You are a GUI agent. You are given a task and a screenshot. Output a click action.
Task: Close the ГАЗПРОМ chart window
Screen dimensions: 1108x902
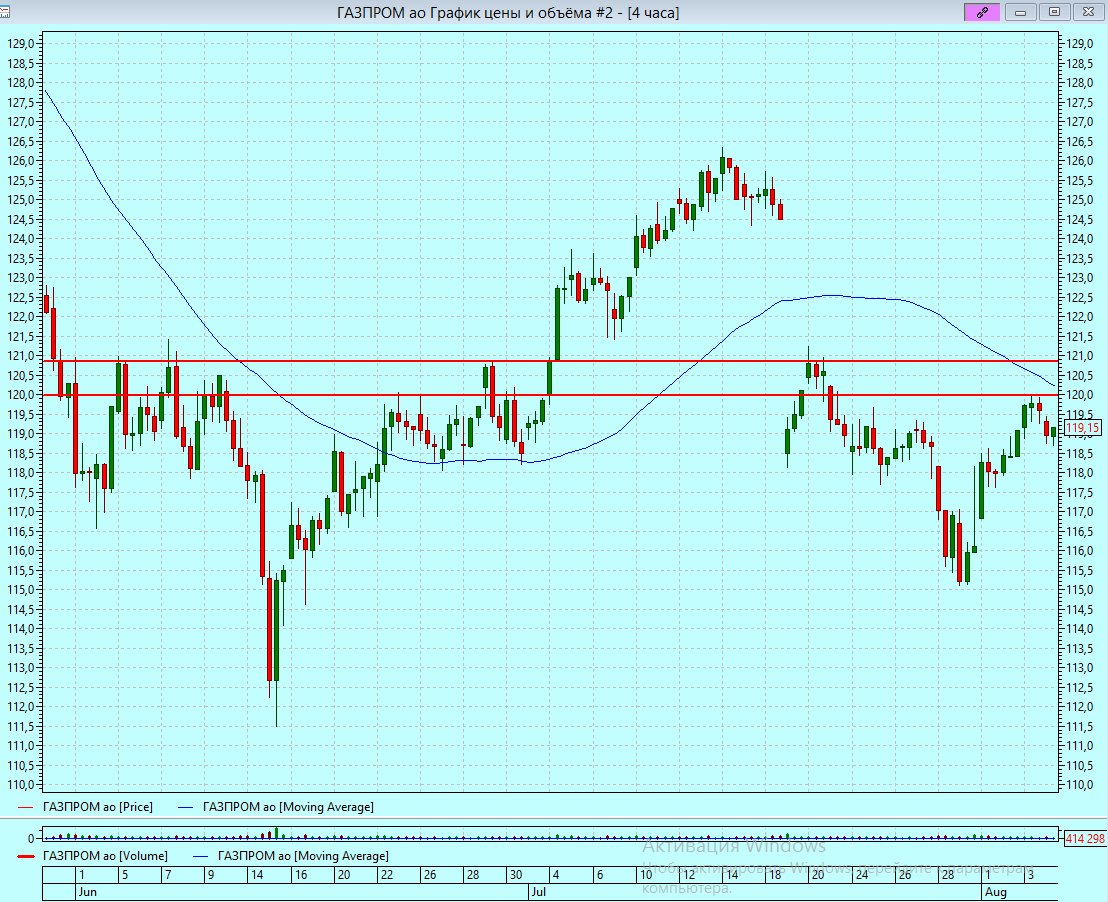[x=1088, y=12]
